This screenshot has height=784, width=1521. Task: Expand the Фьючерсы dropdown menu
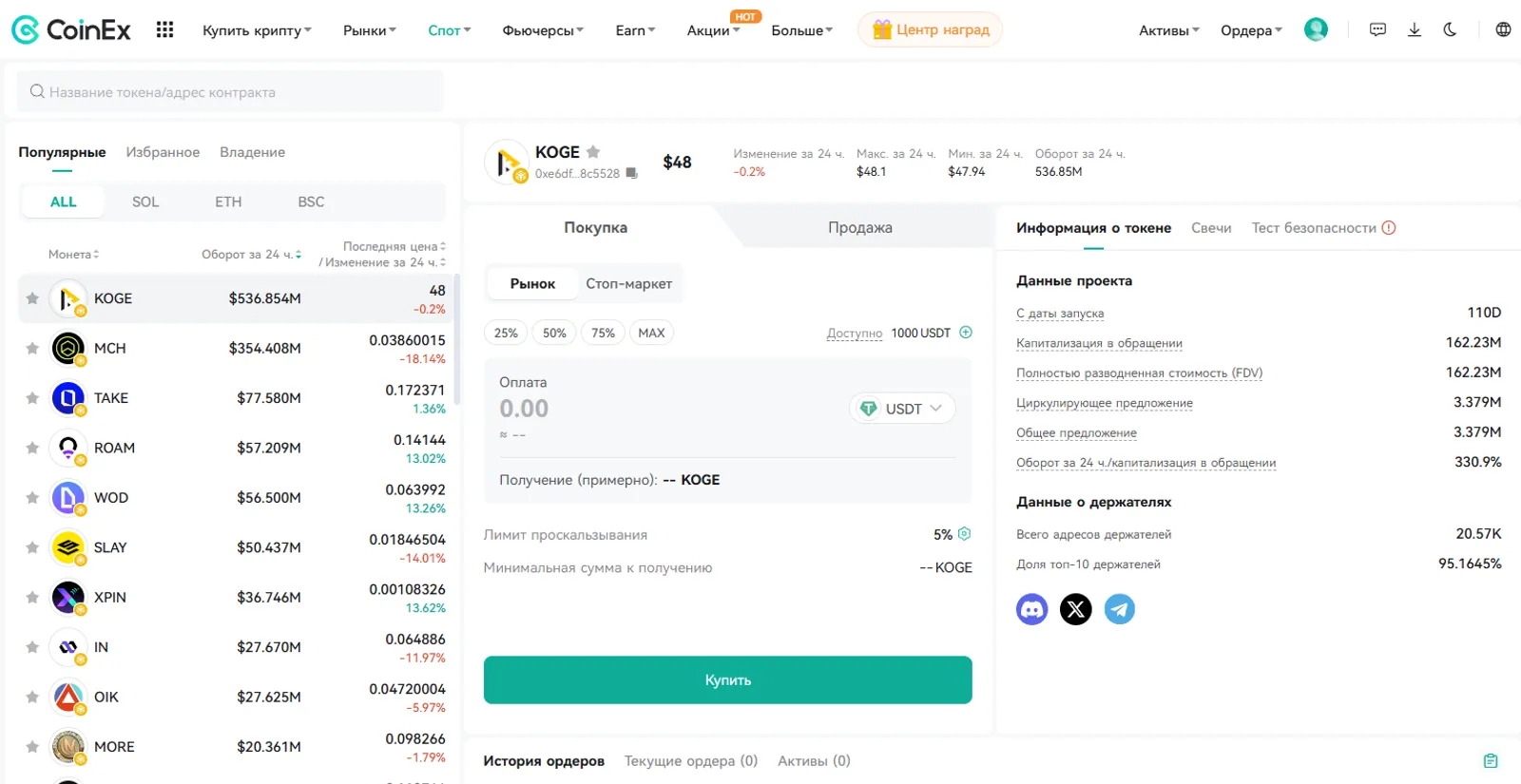[543, 30]
